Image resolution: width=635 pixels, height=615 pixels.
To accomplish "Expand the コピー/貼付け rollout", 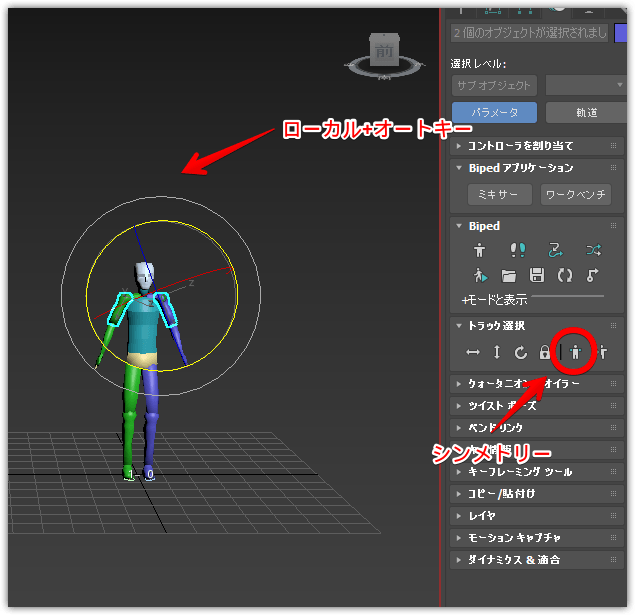I will pyautogui.click(x=502, y=494).
